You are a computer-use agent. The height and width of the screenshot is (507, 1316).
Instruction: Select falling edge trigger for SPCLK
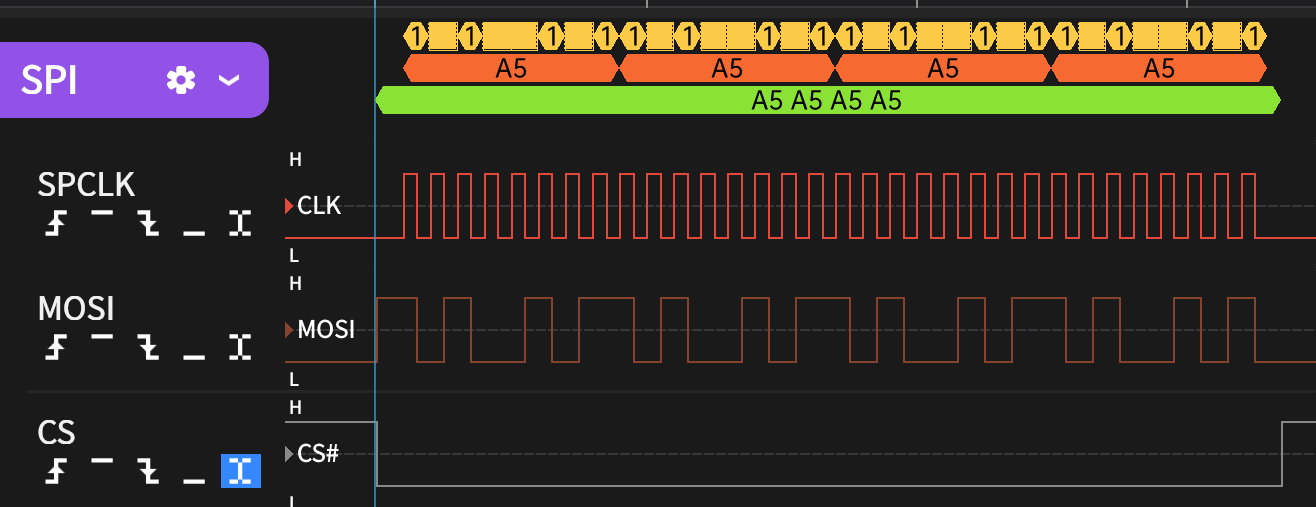tap(149, 224)
